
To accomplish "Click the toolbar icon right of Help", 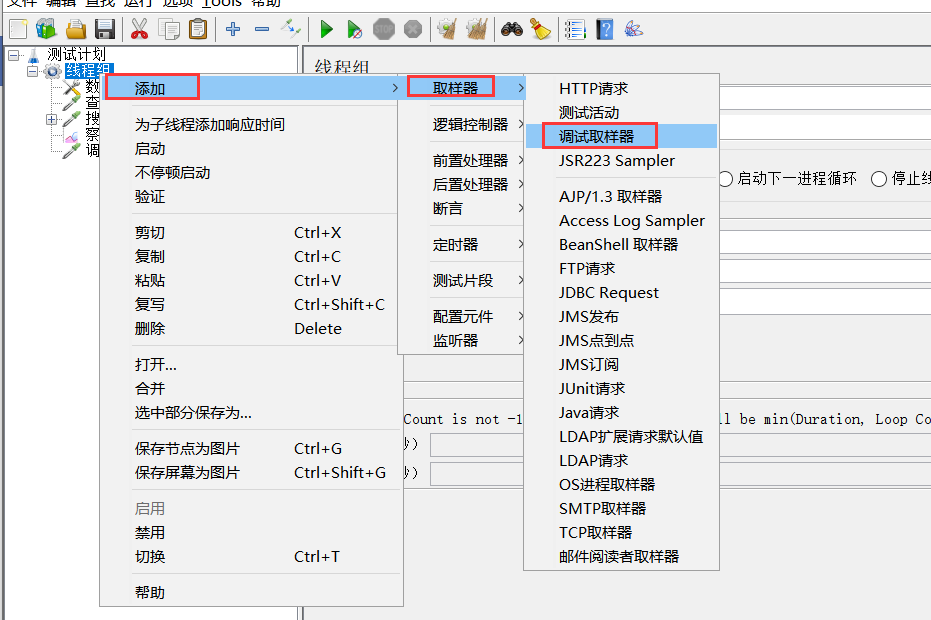I will click(634, 29).
